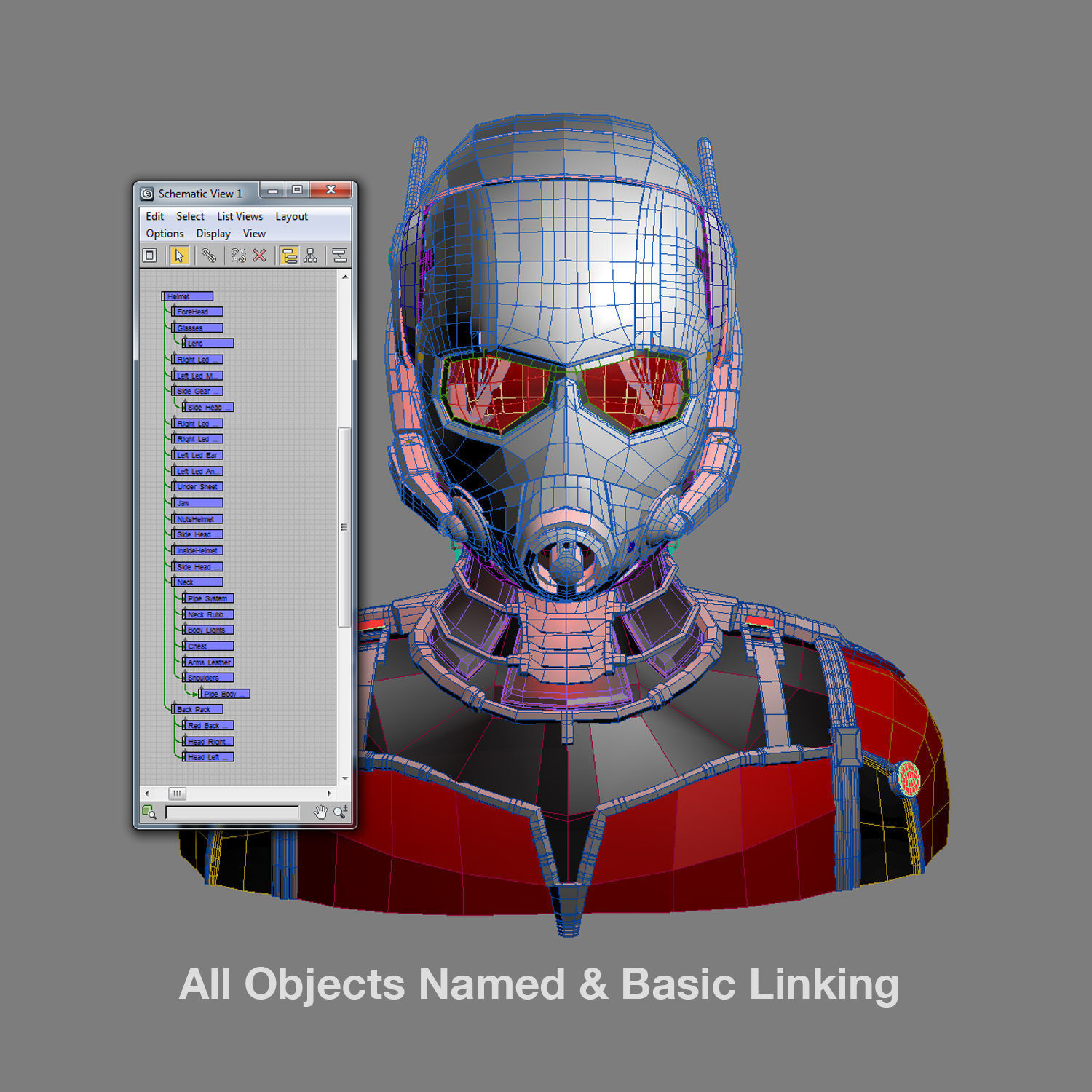Switch to References Mode layout icon
The height and width of the screenshot is (1092, 1092).
(x=311, y=256)
